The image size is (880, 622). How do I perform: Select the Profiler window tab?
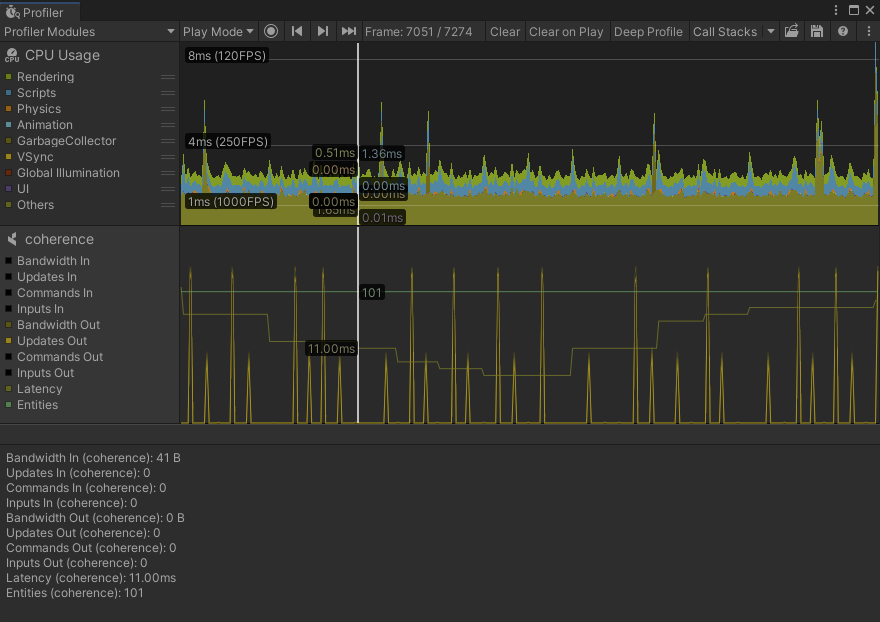pyautogui.click(x=35, y=12)
